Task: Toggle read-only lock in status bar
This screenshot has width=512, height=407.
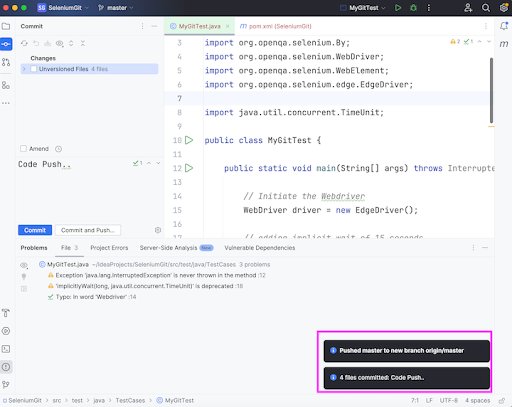Action: click(502, 400)
